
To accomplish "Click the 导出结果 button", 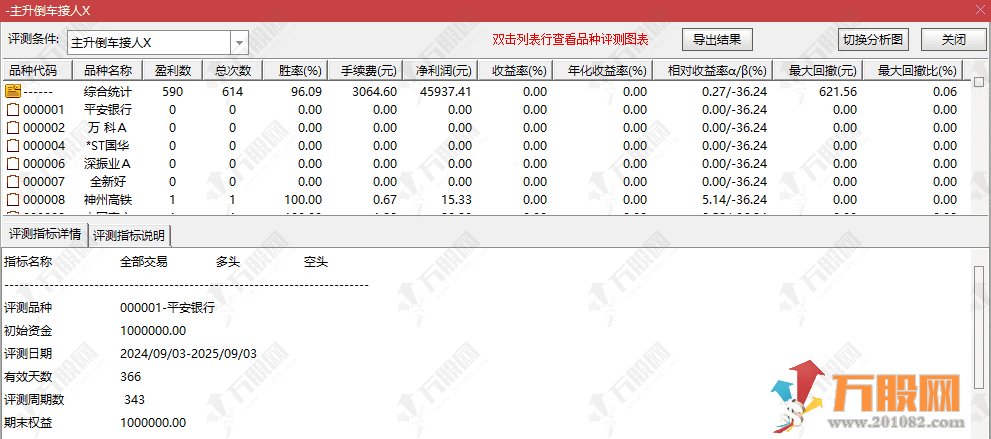I will 717,39.
